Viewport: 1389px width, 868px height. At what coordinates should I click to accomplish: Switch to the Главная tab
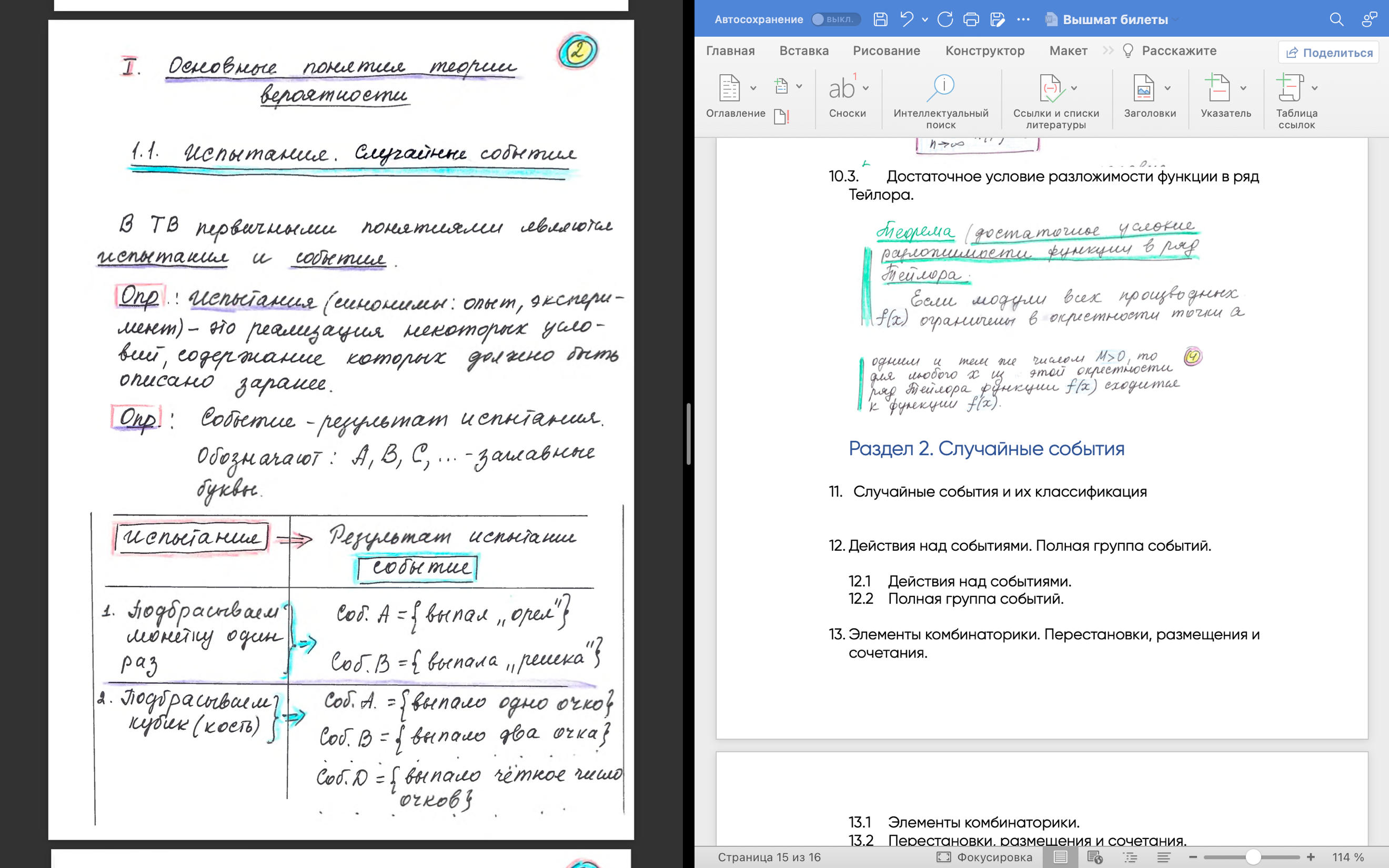coord(730,51)
